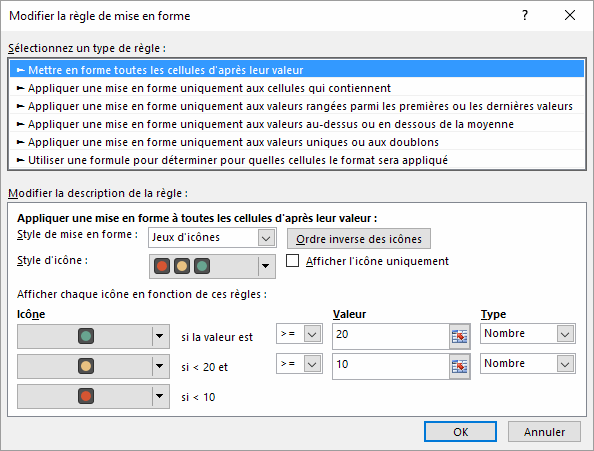Open the help question mark in title bar
Viewport: 594px width, 451px height.
point(525,16)
